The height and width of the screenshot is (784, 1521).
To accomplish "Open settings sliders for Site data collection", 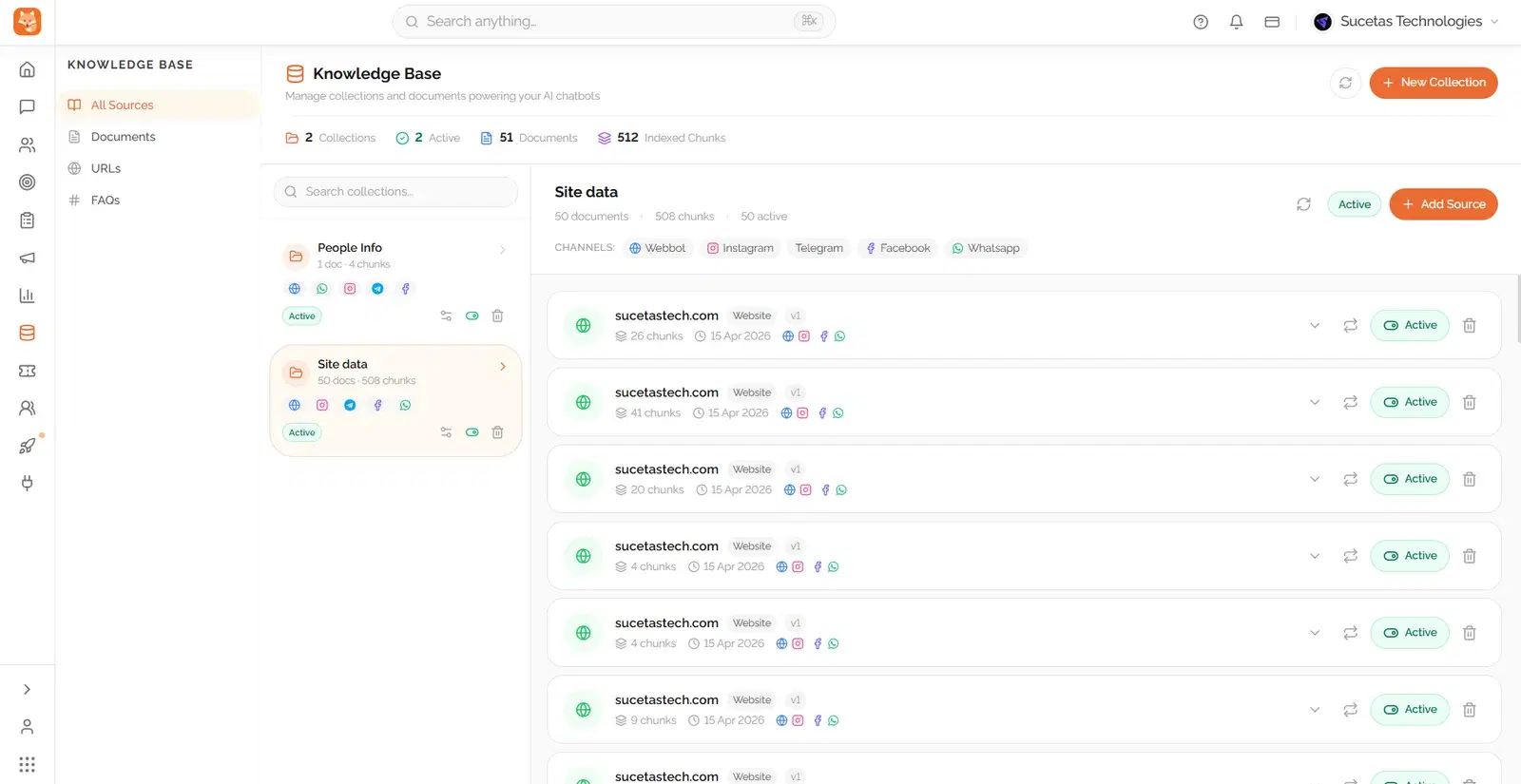I will pos(446,432).
